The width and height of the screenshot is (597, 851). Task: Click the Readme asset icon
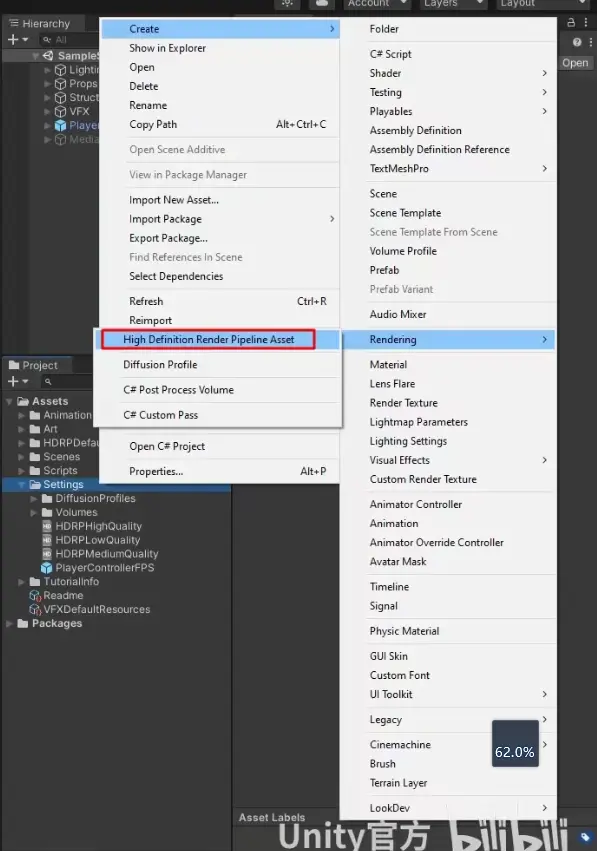tap(35, 596)
